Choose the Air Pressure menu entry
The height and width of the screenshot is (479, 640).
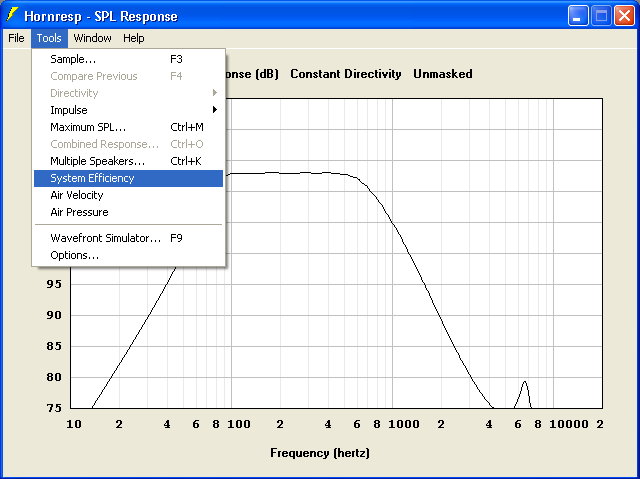click(x=129, y=212)
